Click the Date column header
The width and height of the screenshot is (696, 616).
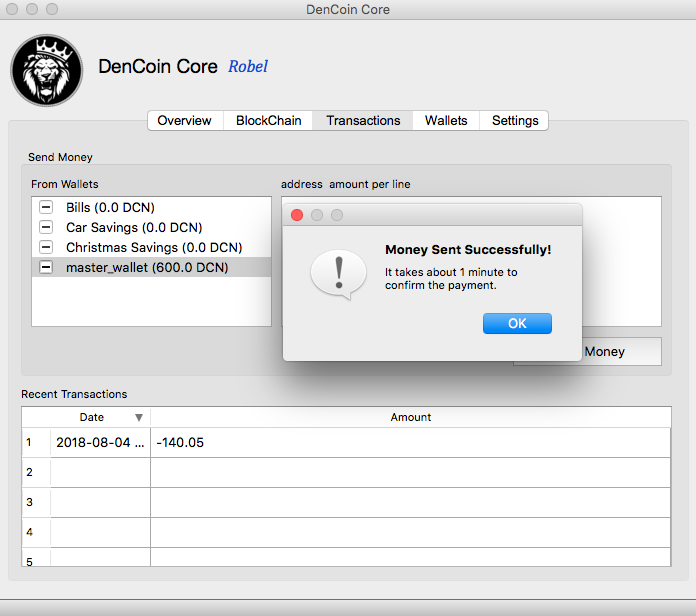point(91,417)
